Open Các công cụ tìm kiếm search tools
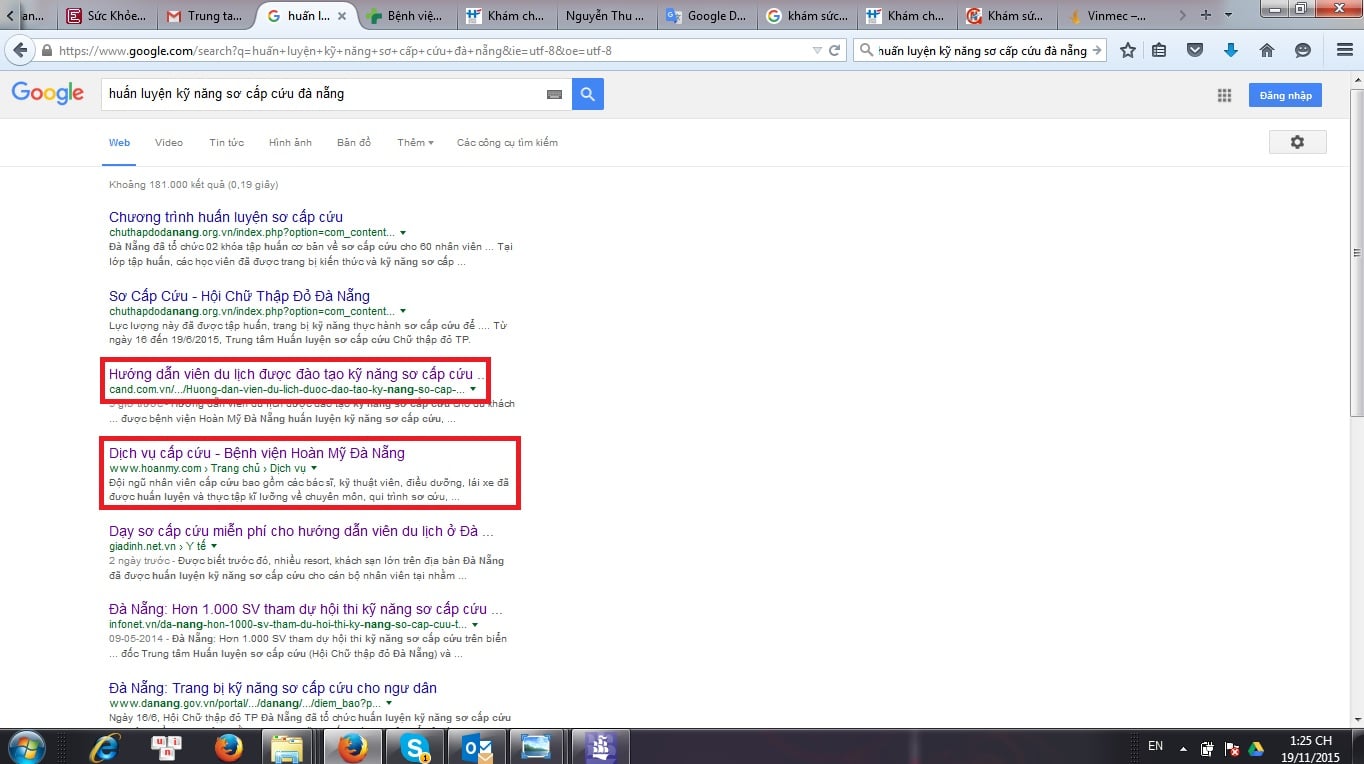 [507, 143]
